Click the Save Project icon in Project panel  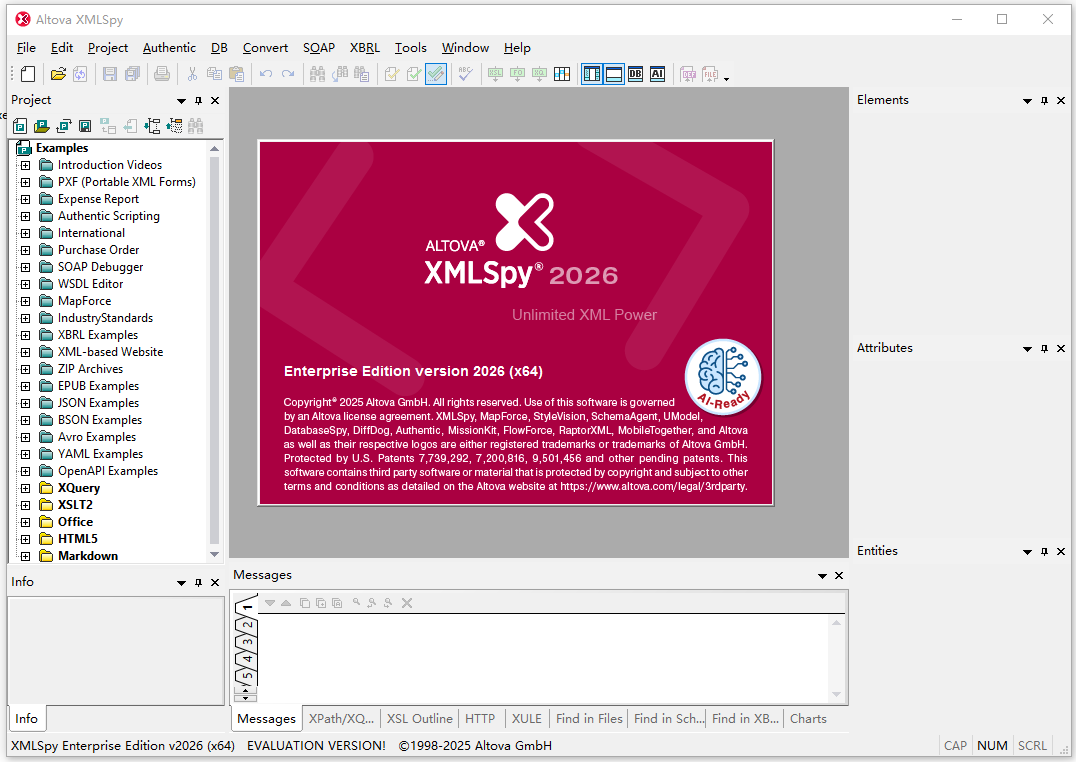point(85,126)
